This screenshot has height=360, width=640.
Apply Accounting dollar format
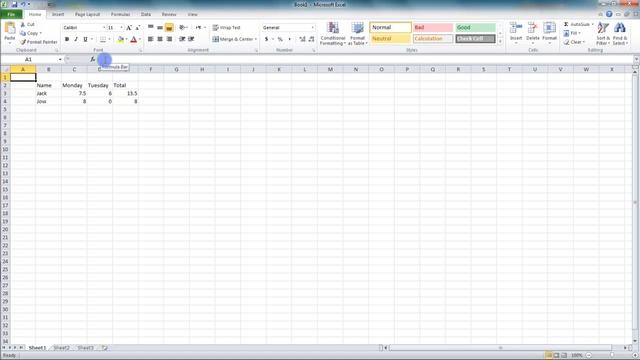267,39
